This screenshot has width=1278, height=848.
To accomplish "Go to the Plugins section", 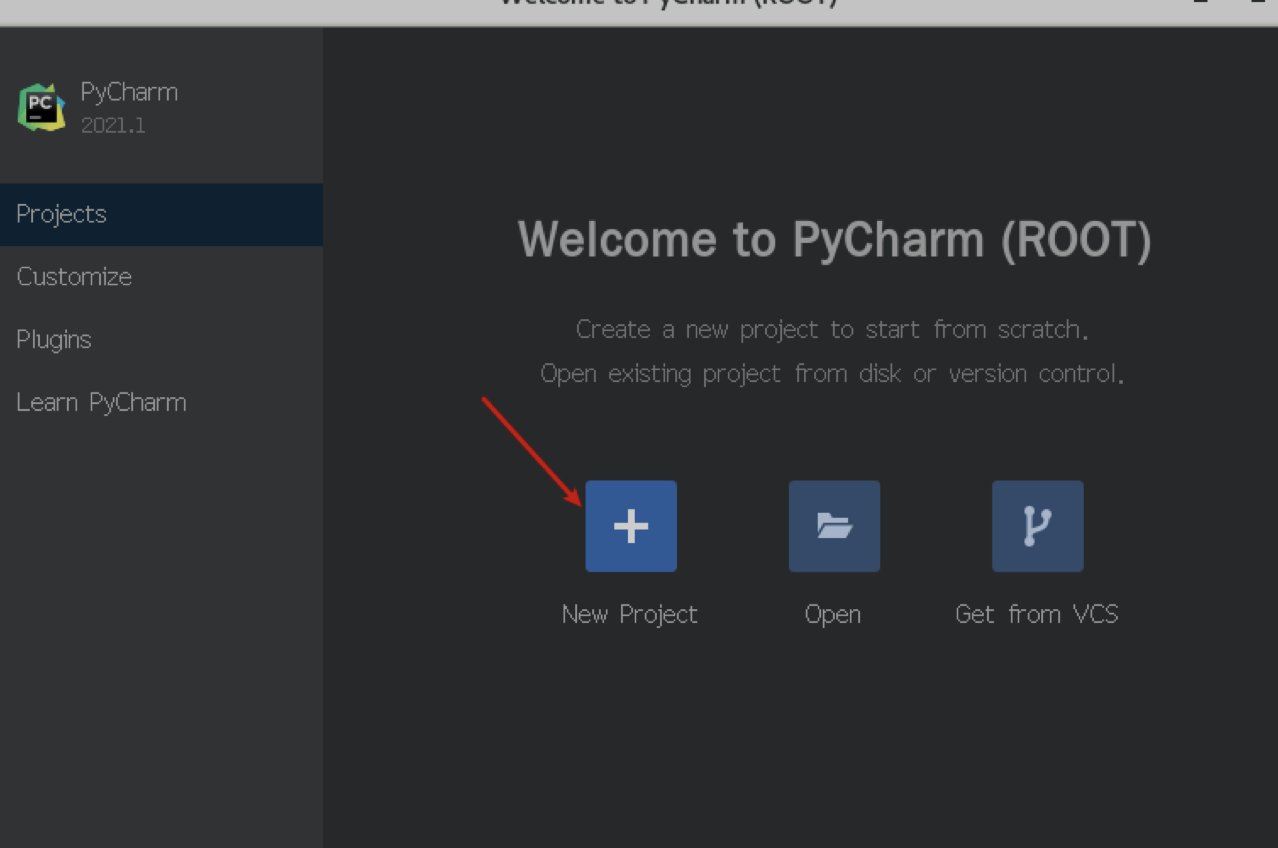I will coord(161,340).
